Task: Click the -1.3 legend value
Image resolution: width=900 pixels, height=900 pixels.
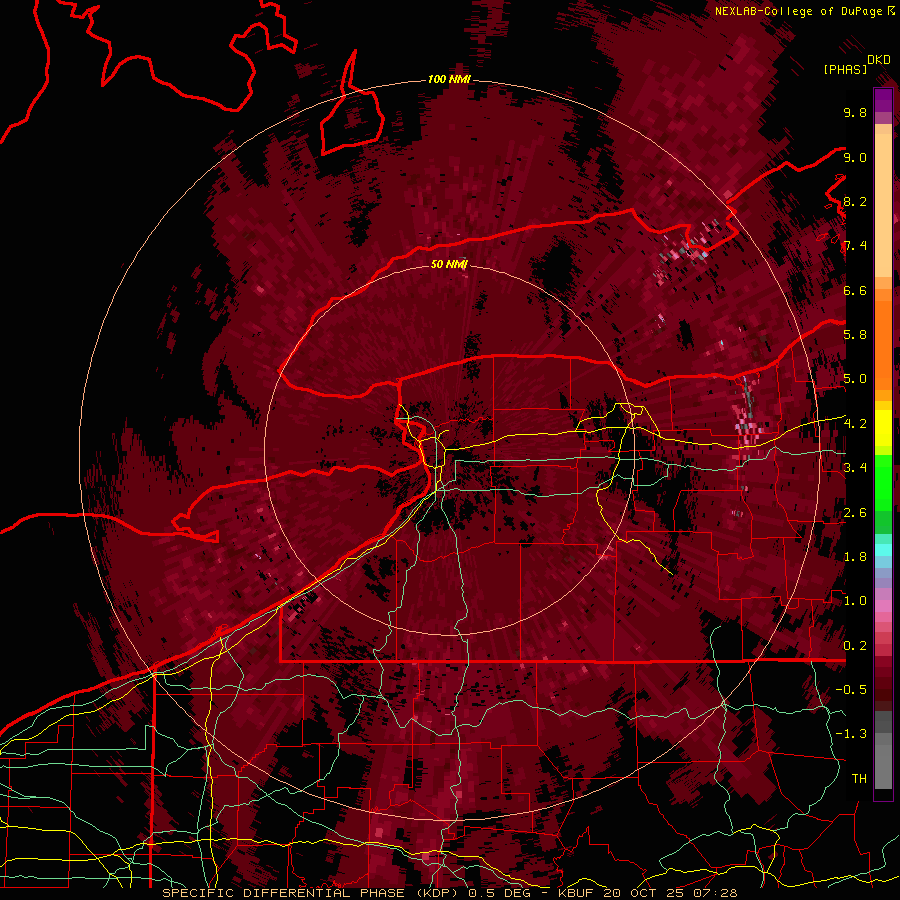Action: click(x=851, y=734)
